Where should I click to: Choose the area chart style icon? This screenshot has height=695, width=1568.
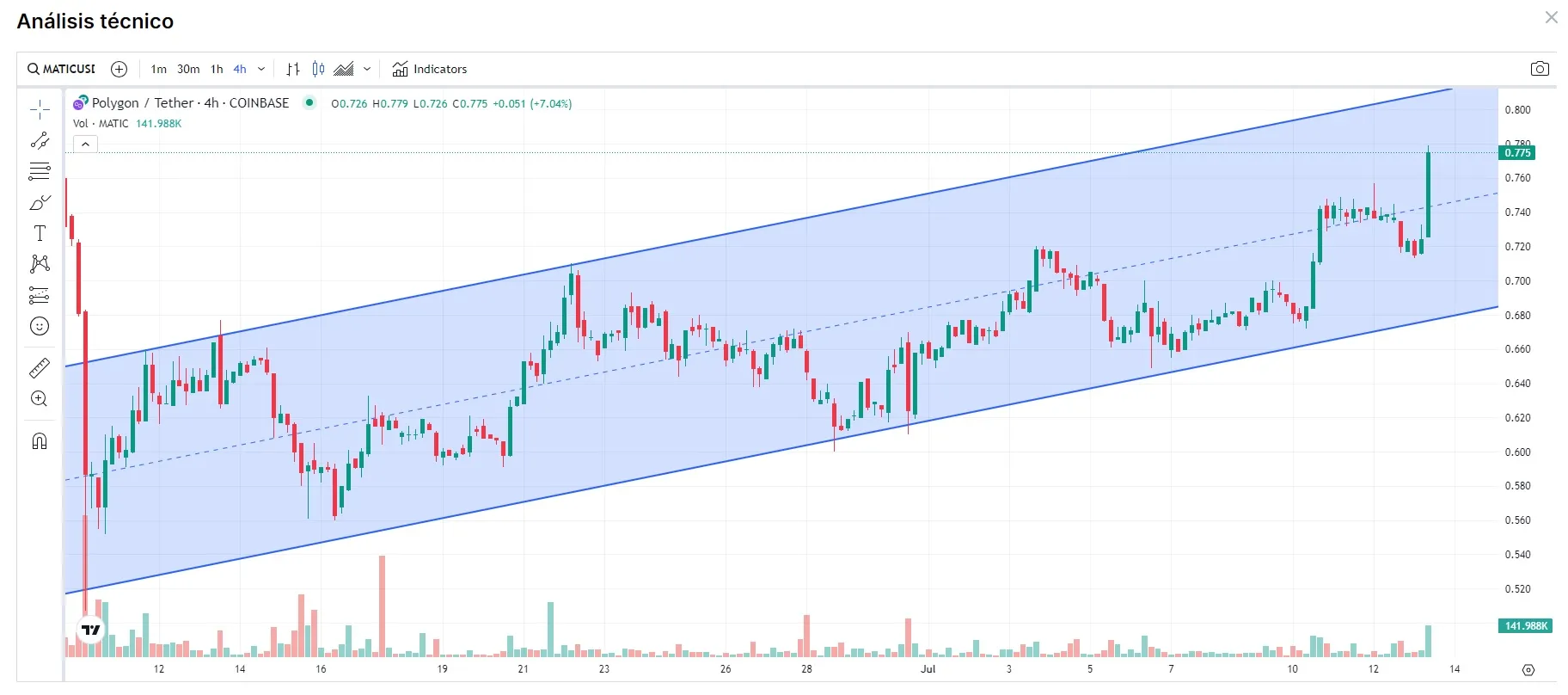[344, 69]
